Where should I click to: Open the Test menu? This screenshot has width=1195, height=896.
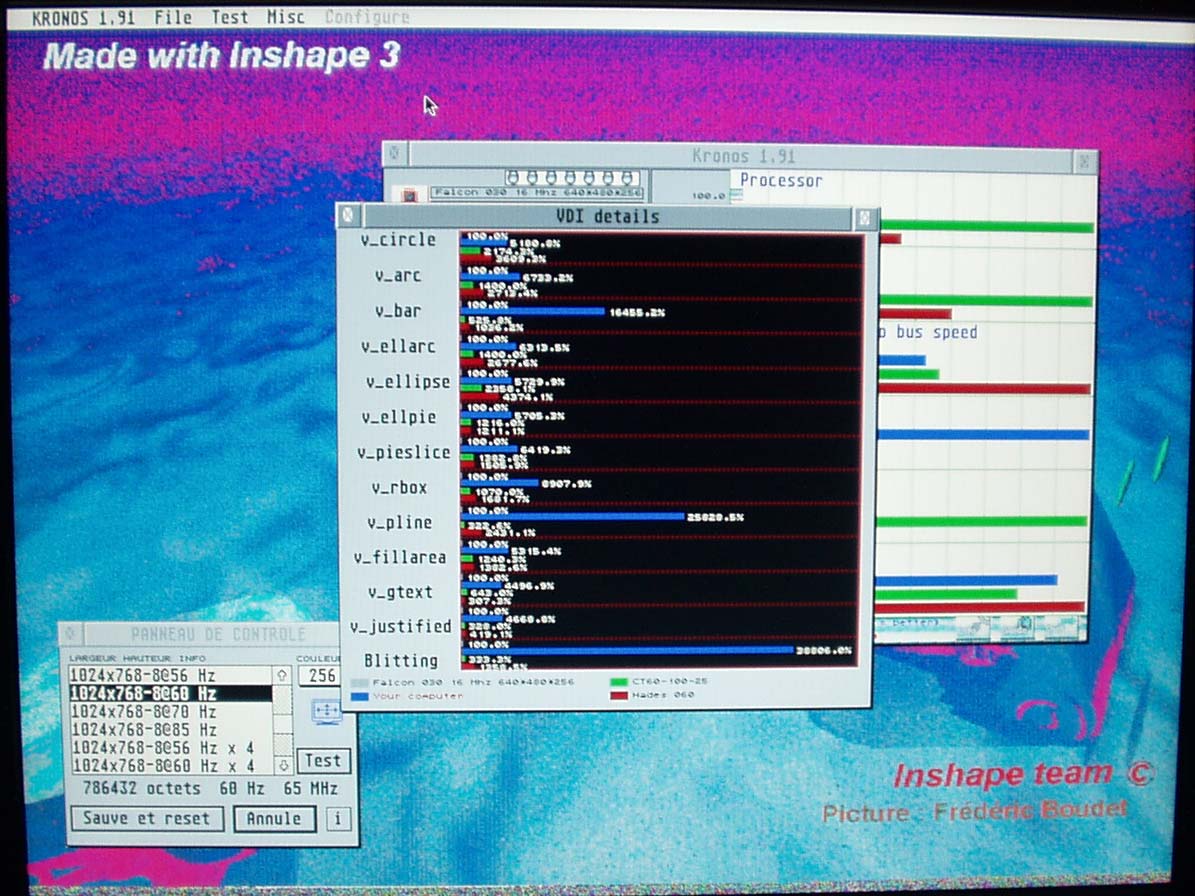pyautogui.click(x=229, y=17)
